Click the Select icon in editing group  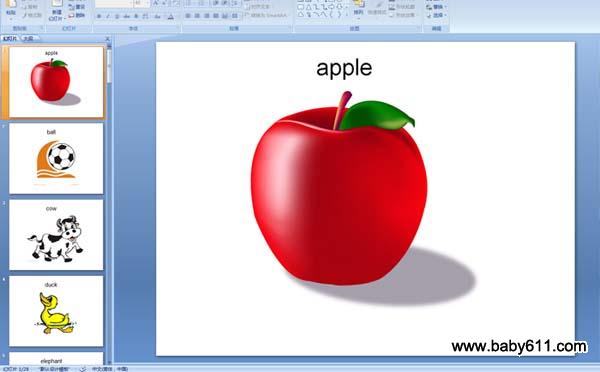click(436, 15)
